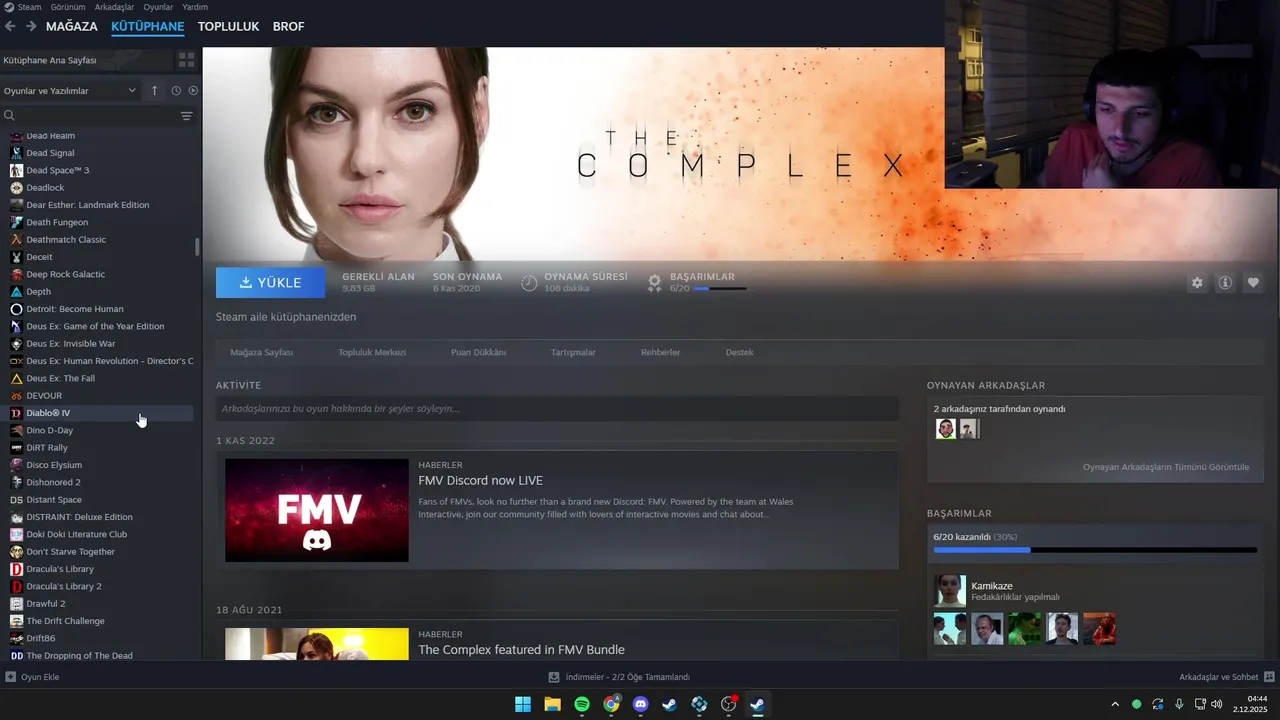Open the Steam menu

pos(29,7)
